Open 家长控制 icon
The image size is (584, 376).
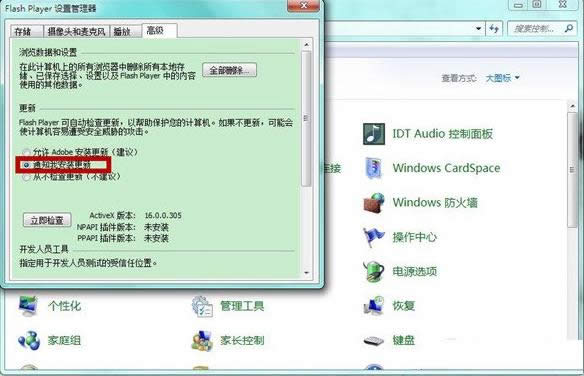coord(202,340)
